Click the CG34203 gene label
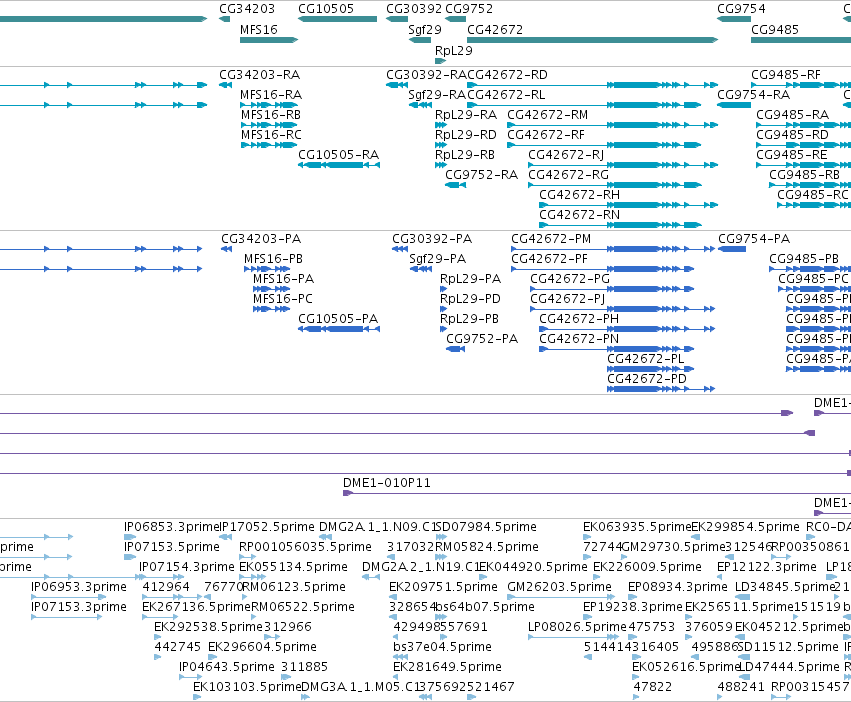This screenshot has width=851, height=702. click(247, 9)
